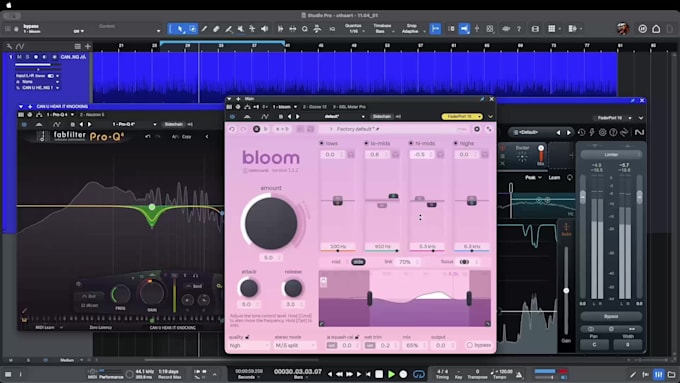Viewport: 680px width, 383px height.
Task: Click the attack knob in bloom
Action: click(249, 288)
